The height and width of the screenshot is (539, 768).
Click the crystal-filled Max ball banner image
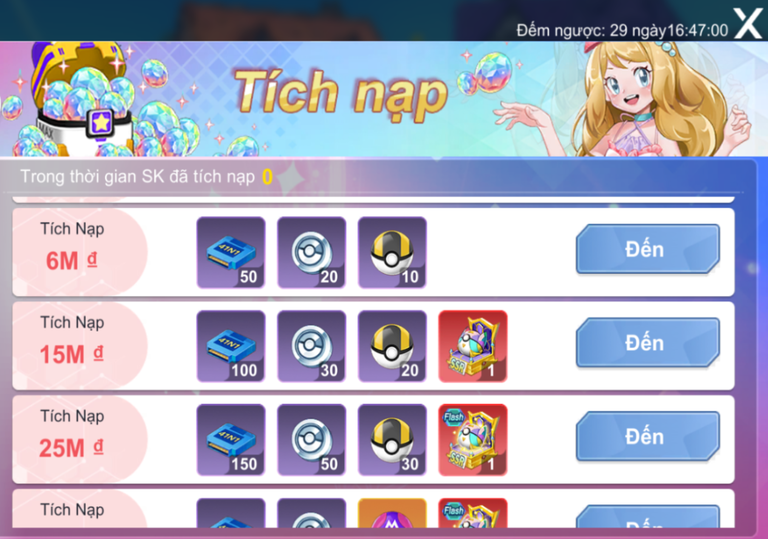click(83, 98)
